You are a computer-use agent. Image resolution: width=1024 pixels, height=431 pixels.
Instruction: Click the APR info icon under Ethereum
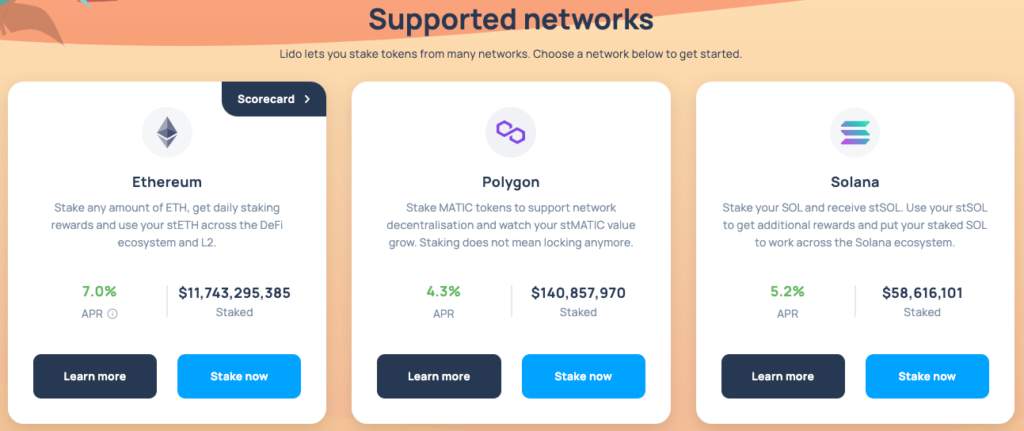coord(112,314)
